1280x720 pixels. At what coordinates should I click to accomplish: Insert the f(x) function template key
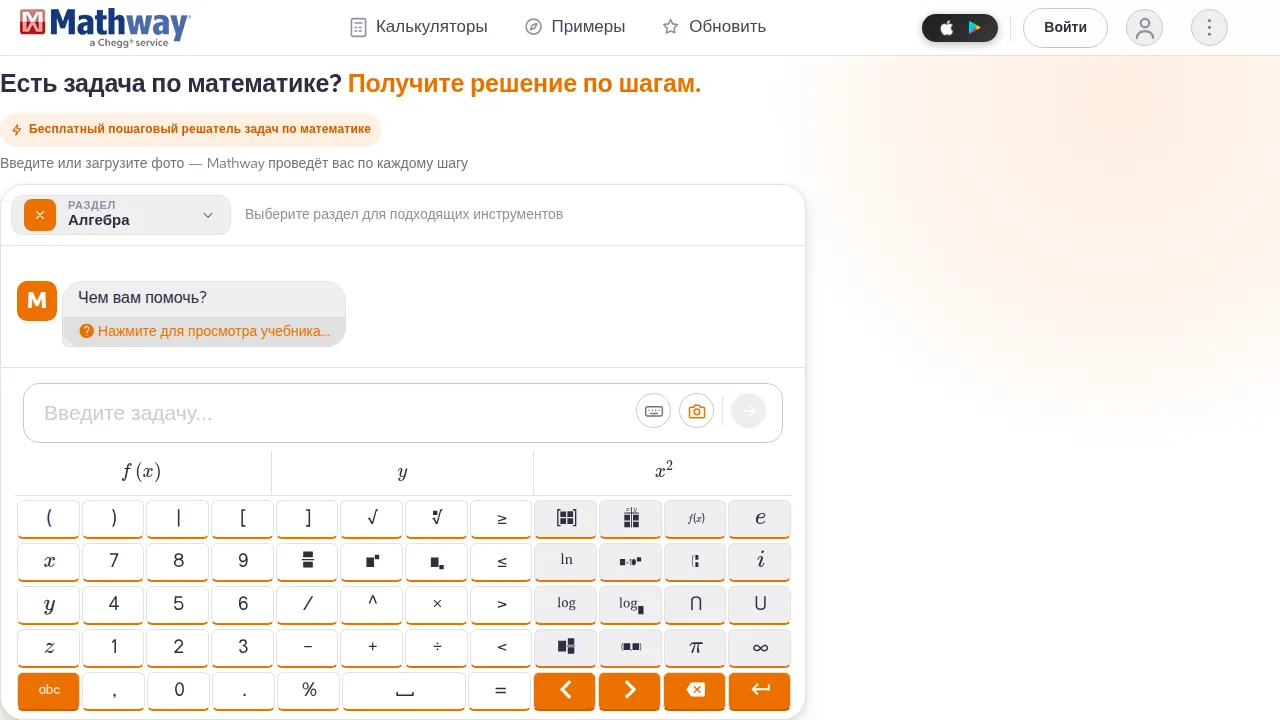[x=696, y=519]
